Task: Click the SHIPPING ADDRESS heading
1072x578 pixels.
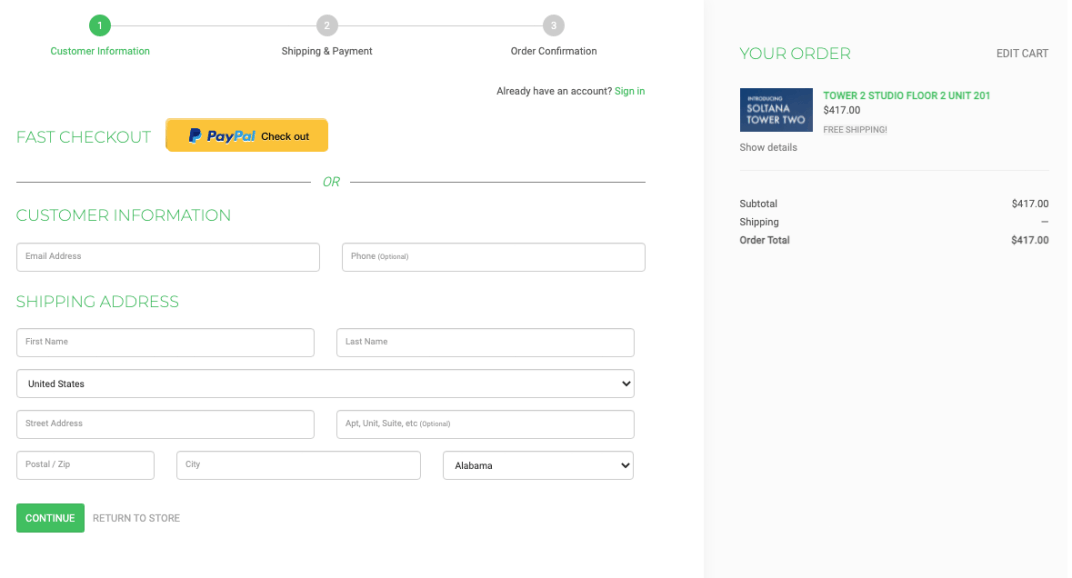Action: click(98, 302)
